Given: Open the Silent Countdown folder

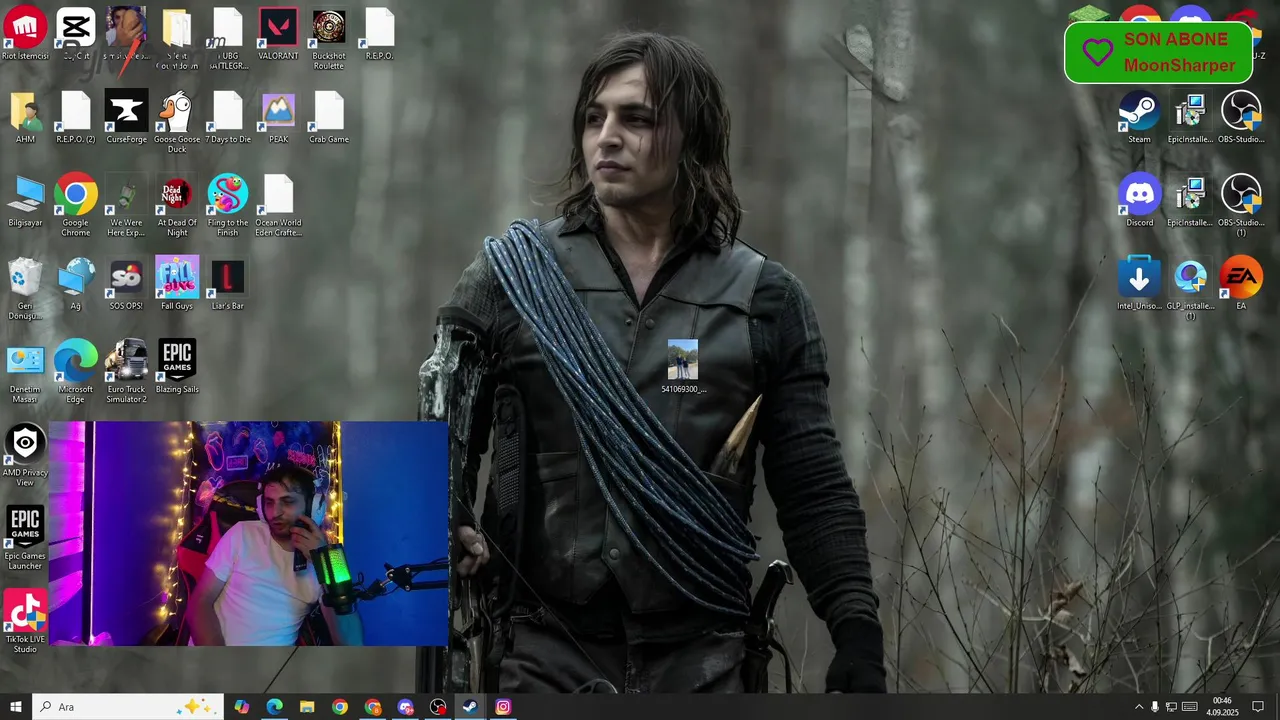Looking at the screenshot, I should [x=177, y=28].
